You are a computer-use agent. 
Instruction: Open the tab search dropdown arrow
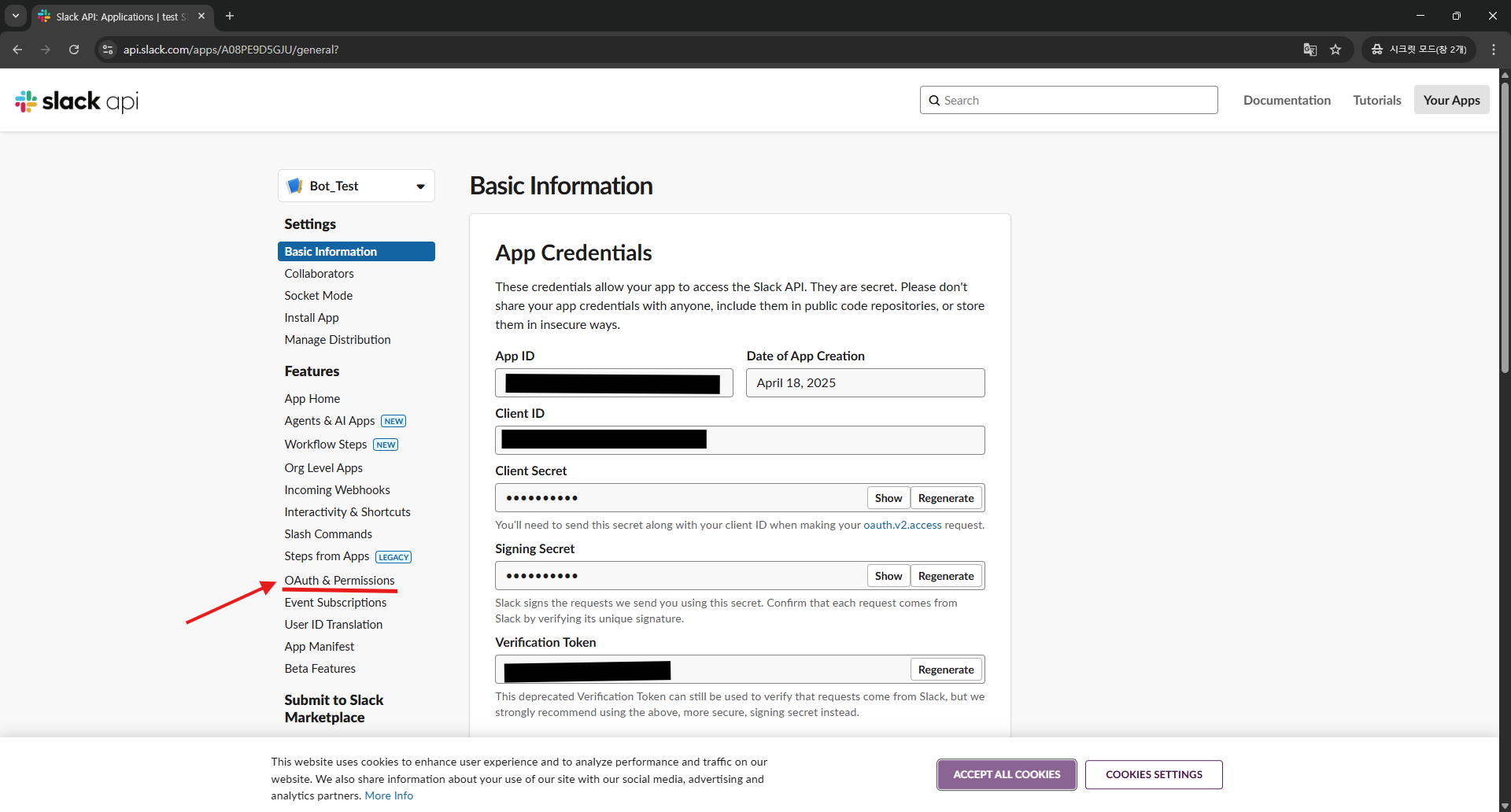point(15,16)
